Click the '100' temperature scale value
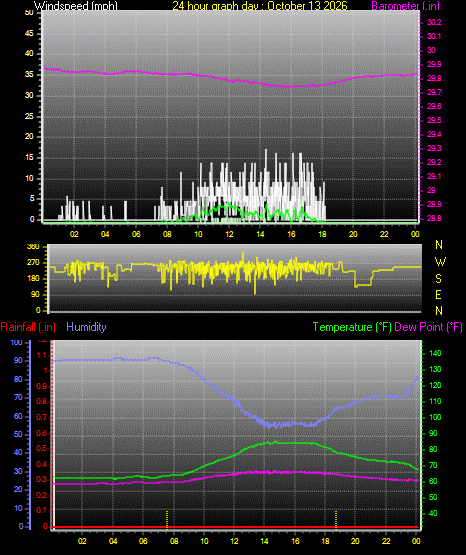 coord(435,417)
